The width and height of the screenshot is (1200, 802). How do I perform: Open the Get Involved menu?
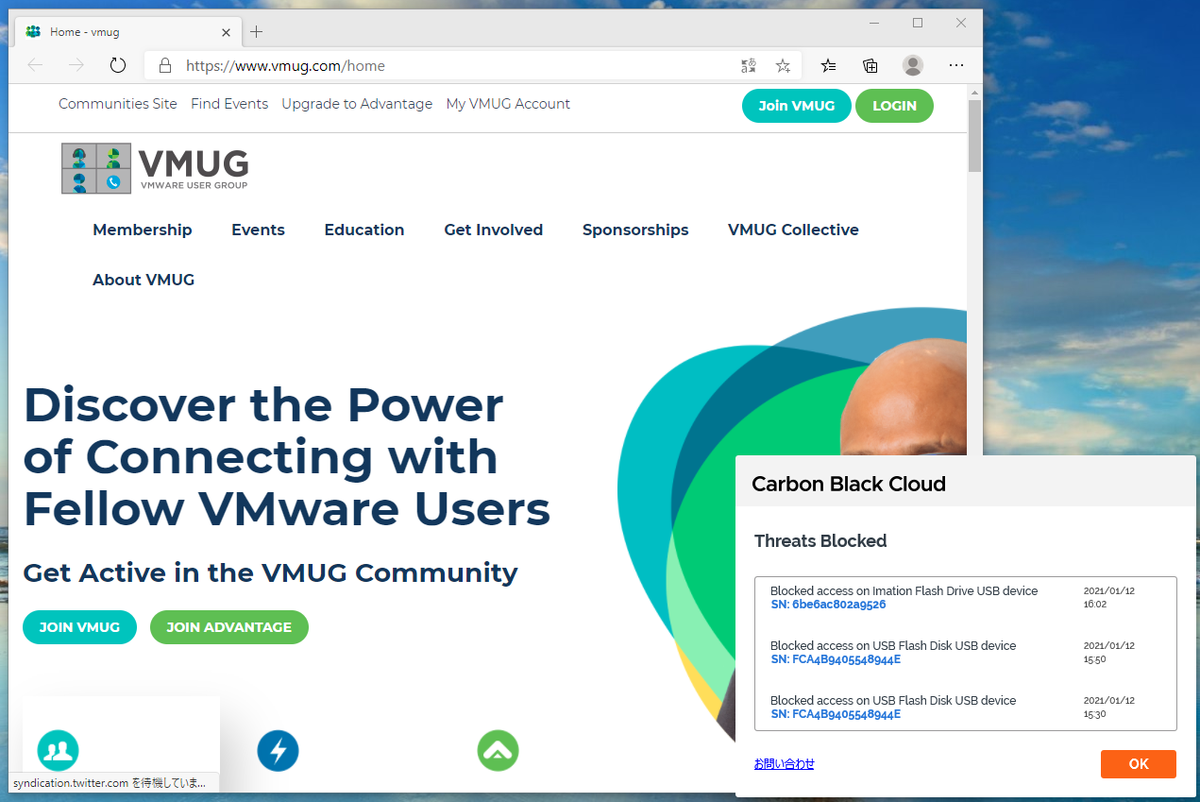pos(494,230)
